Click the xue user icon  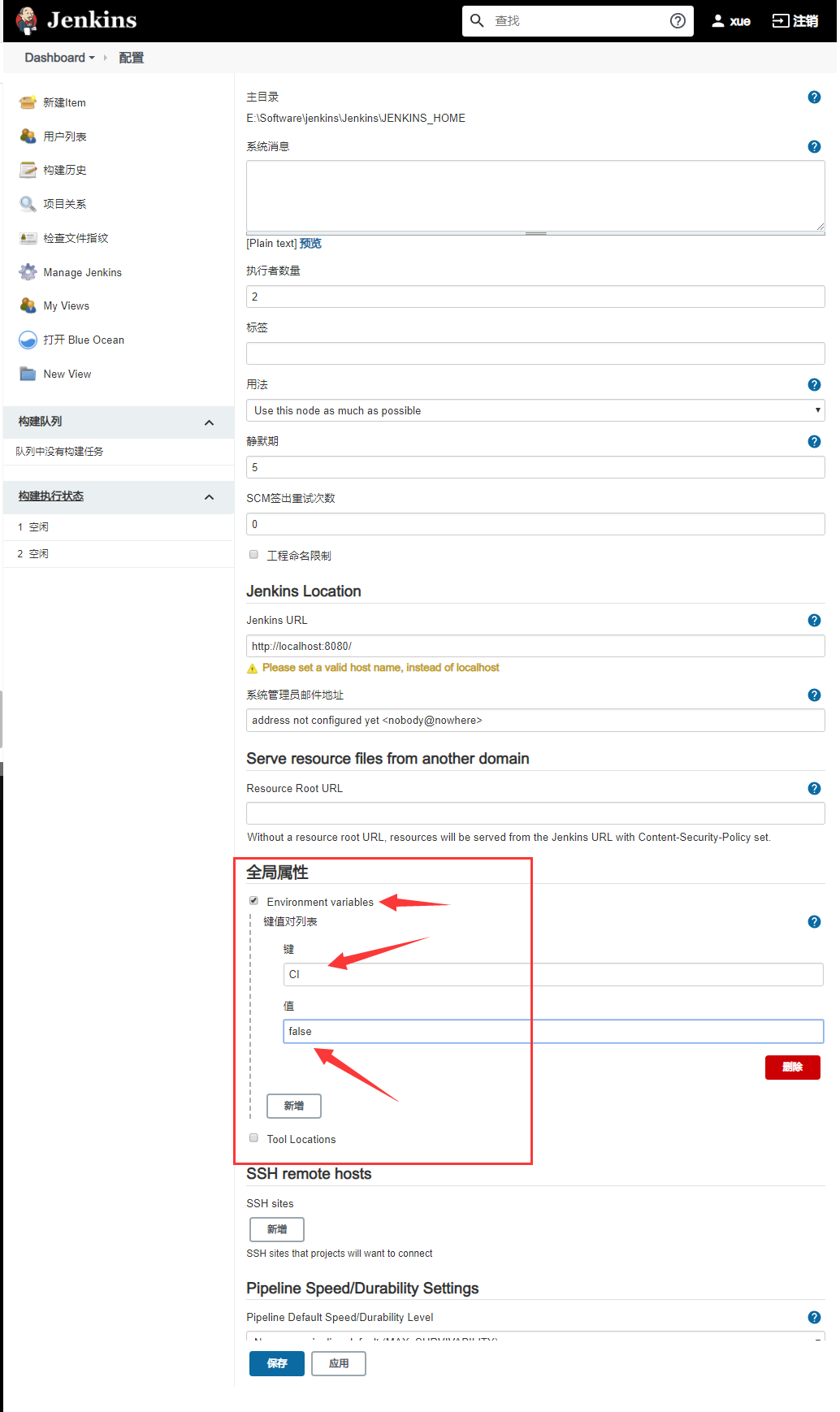pos(718,21)
